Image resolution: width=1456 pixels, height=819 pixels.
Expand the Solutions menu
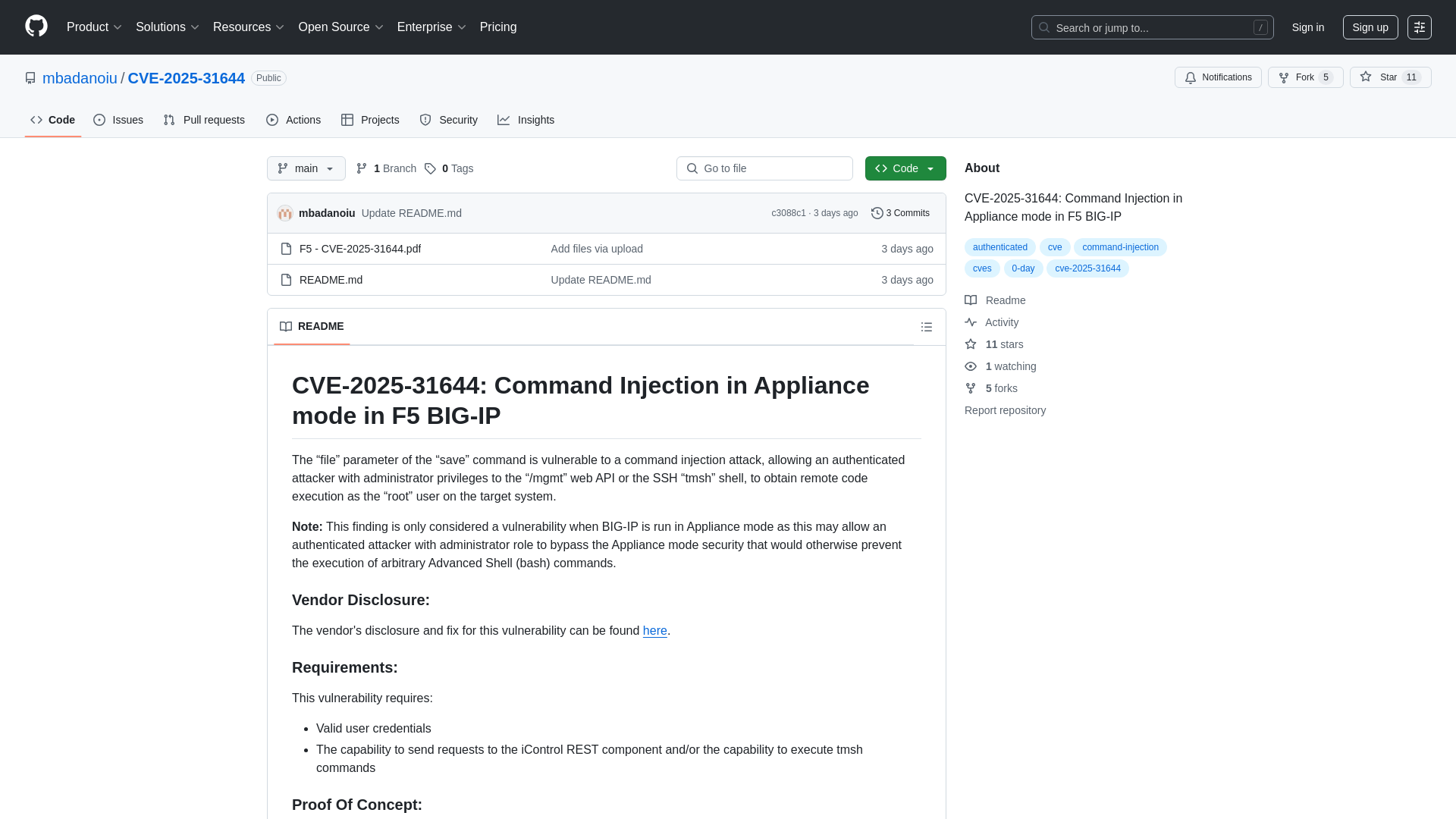pyautogui.click(x=167, y=27)
